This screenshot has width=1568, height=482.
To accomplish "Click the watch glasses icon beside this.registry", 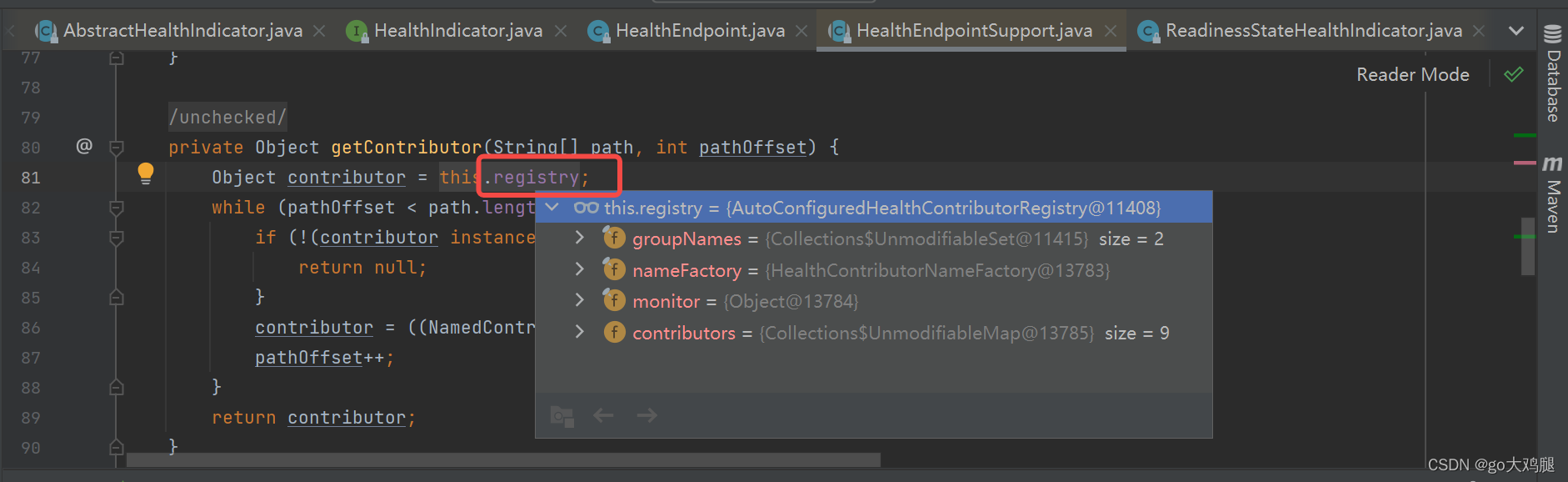I will (x=587, y=208).
